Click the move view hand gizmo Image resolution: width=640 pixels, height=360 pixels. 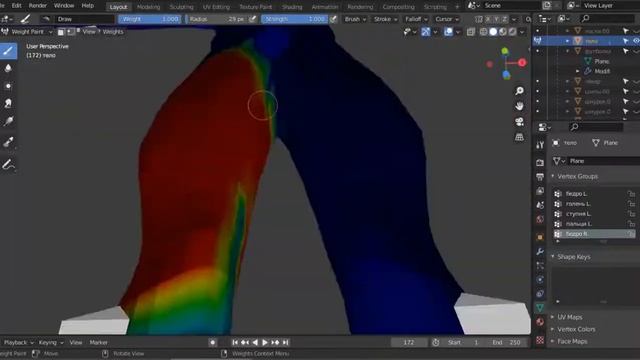pyautogui.click(x=519, y=106)
